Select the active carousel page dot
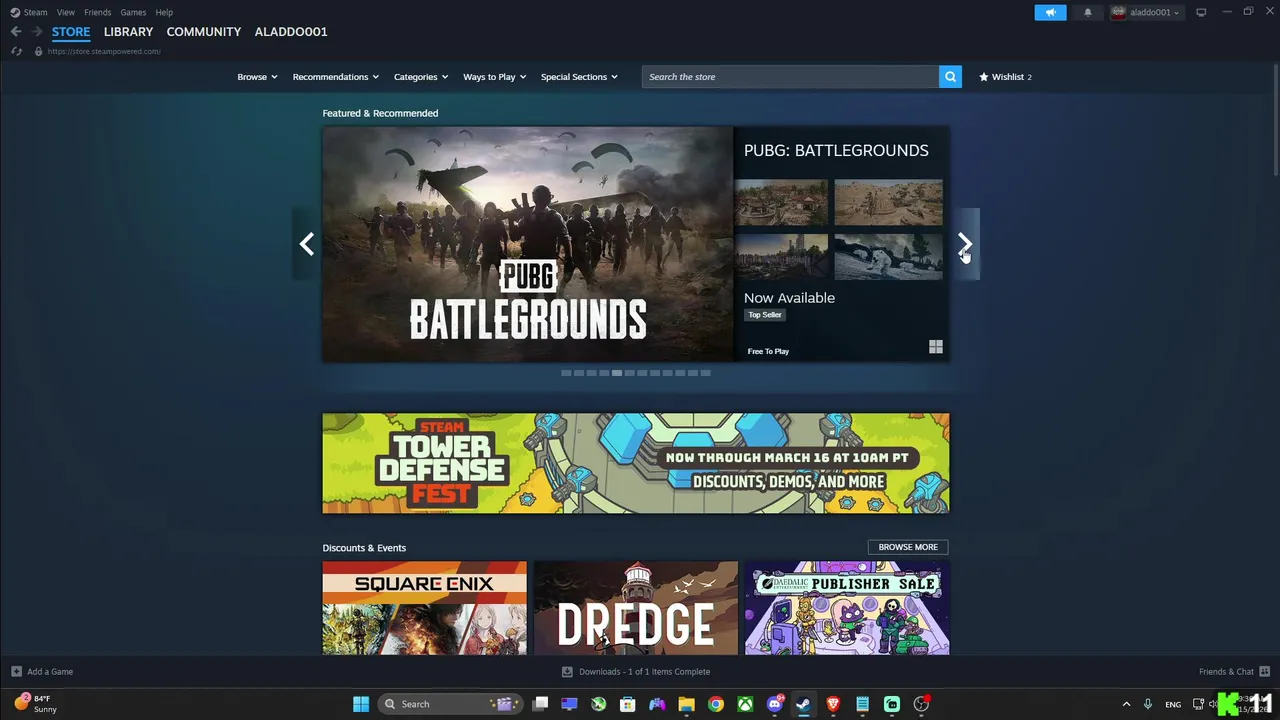This screenshot has height=720, width=1280. point(617,373)
